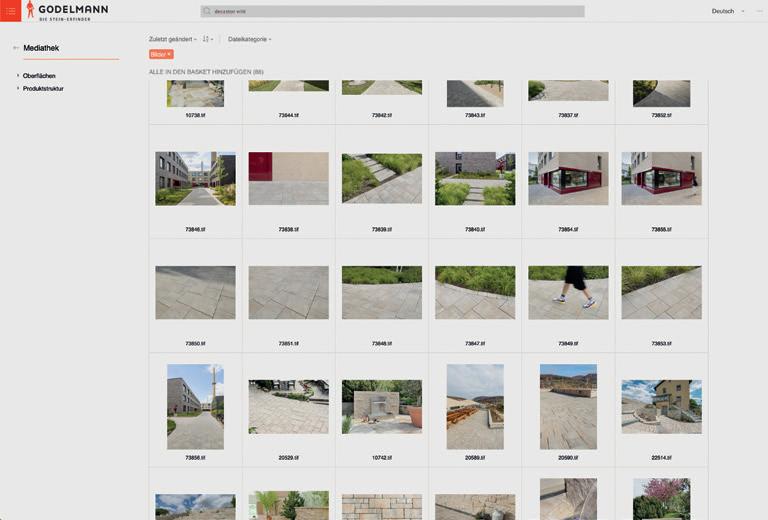Open thumbnail of image 20529.tif
Image resolution: width=768 pixels, height=520 pixels.
pos(288,406)
